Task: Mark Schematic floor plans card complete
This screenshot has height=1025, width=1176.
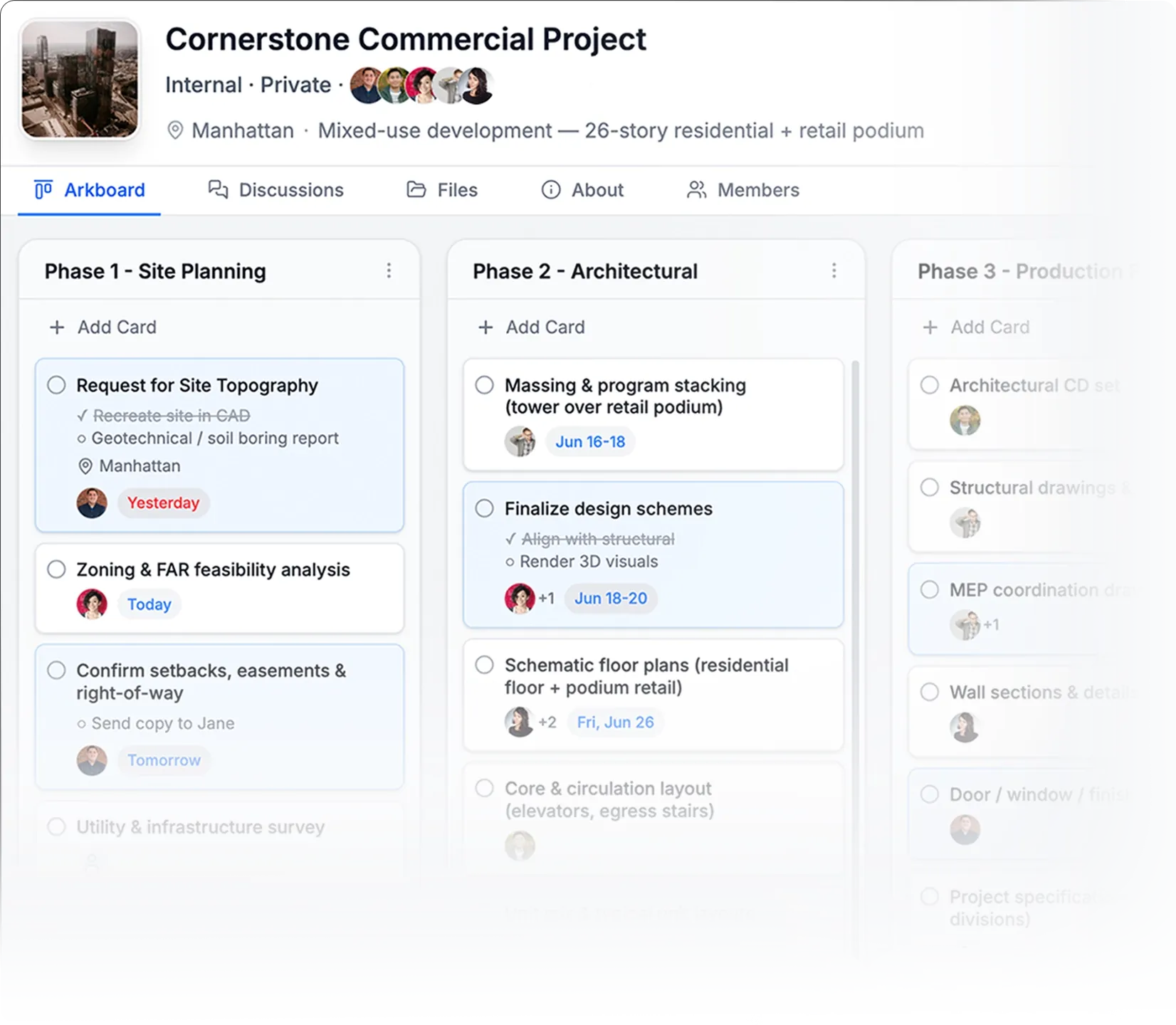Action: click(x=485, y=665)
